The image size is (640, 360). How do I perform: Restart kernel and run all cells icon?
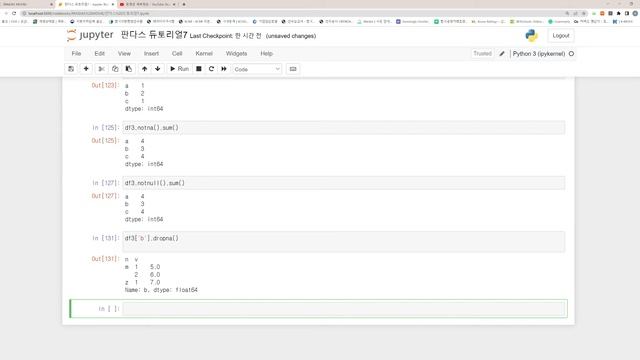(224, 69)
